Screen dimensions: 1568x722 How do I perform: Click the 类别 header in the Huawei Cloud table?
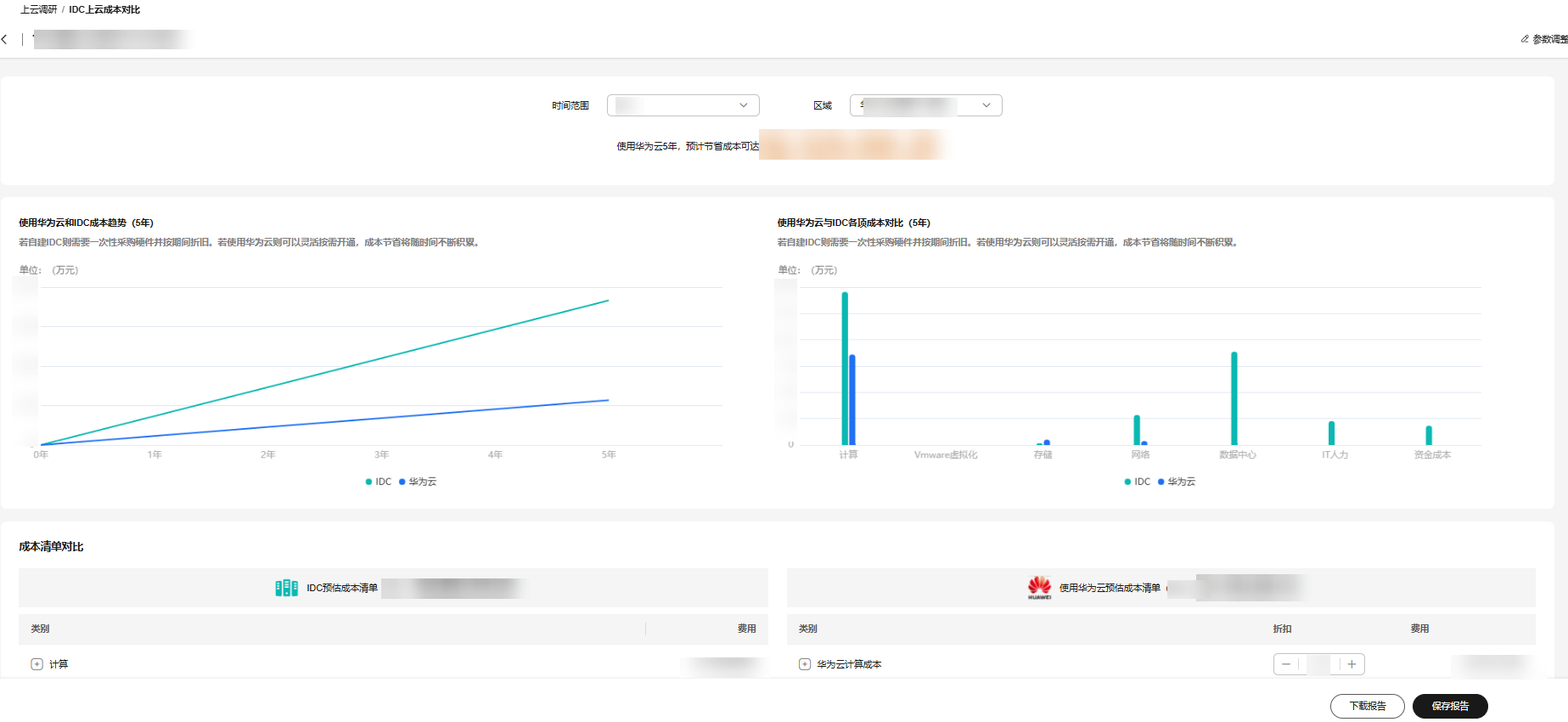pos(807,629)
